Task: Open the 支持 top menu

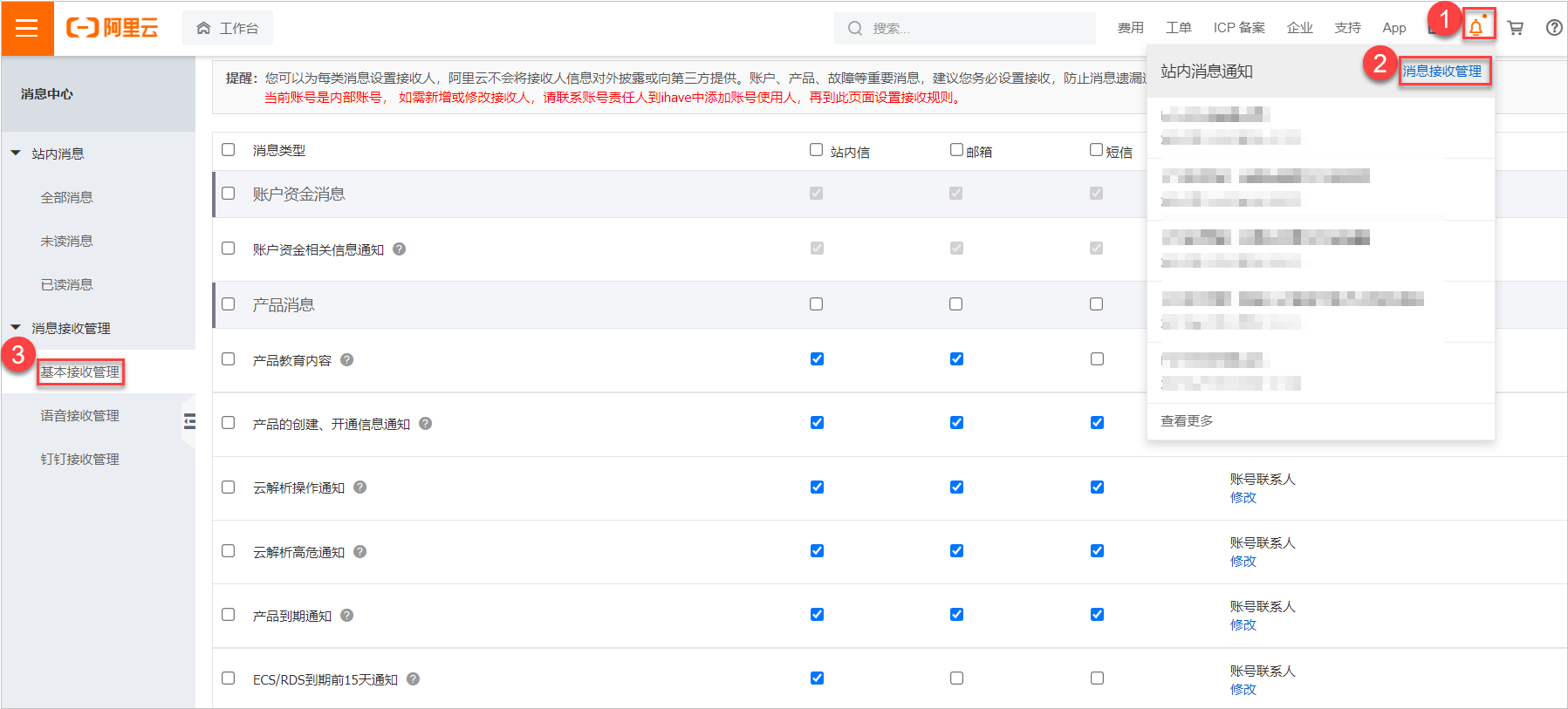Action: click(1348, 28)
